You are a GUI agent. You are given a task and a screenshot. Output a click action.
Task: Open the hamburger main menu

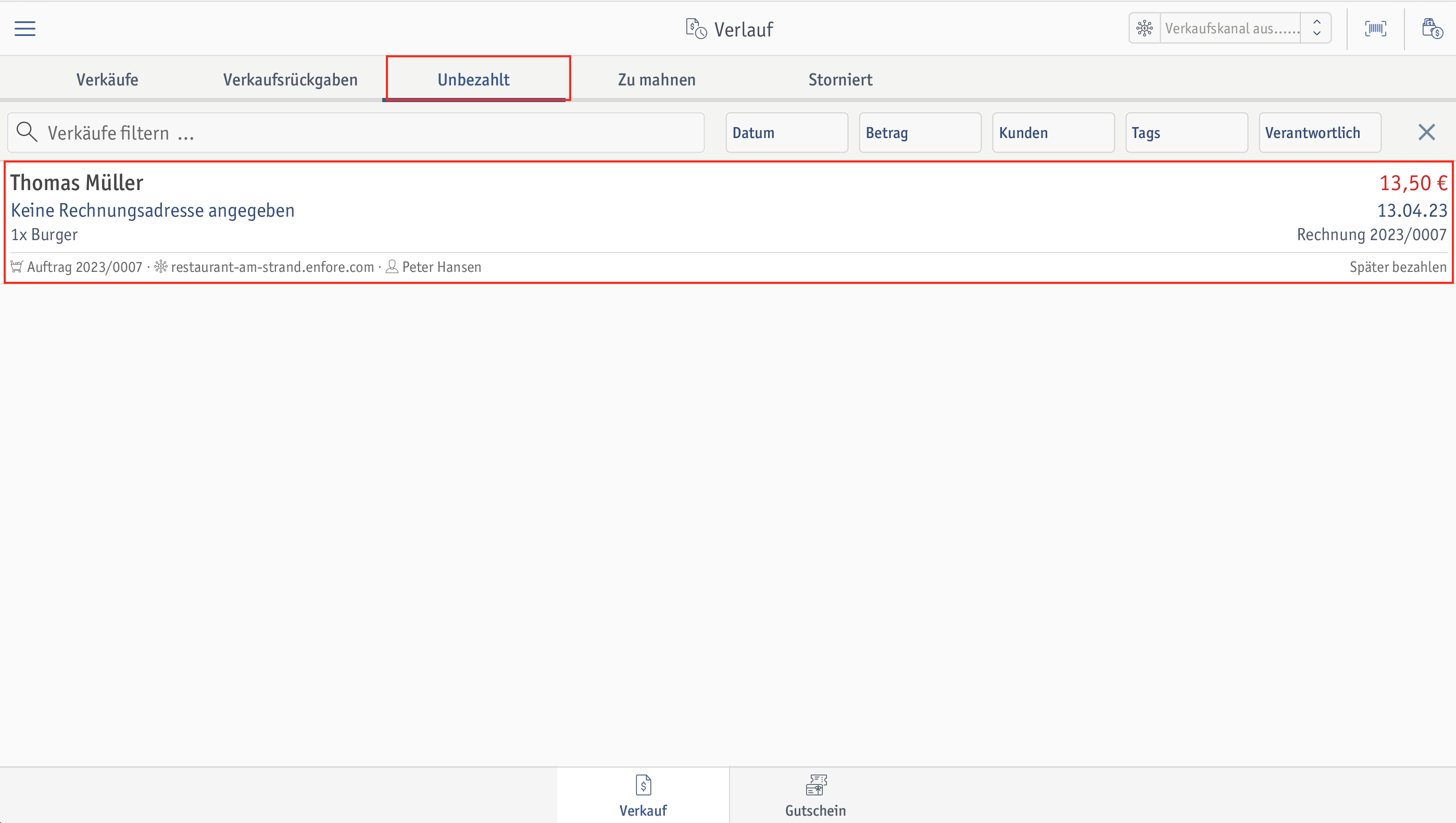[25, 28]
